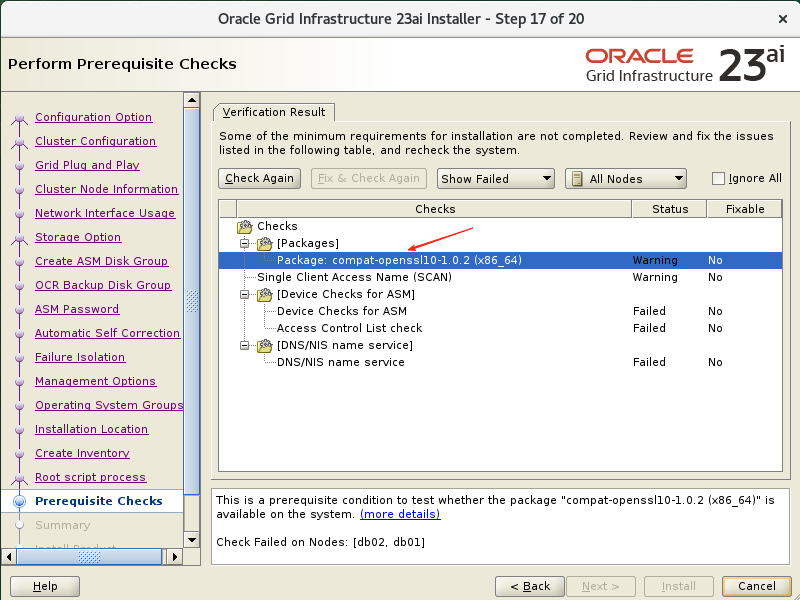Open the (more details) link

tap(400, 514)
